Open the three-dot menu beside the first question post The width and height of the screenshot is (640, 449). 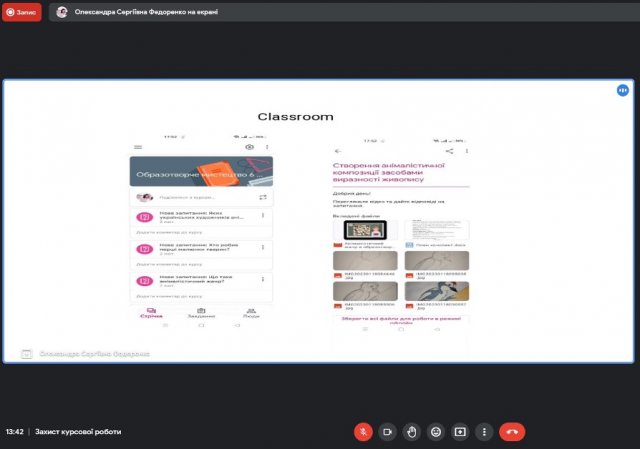click(263, 215)
